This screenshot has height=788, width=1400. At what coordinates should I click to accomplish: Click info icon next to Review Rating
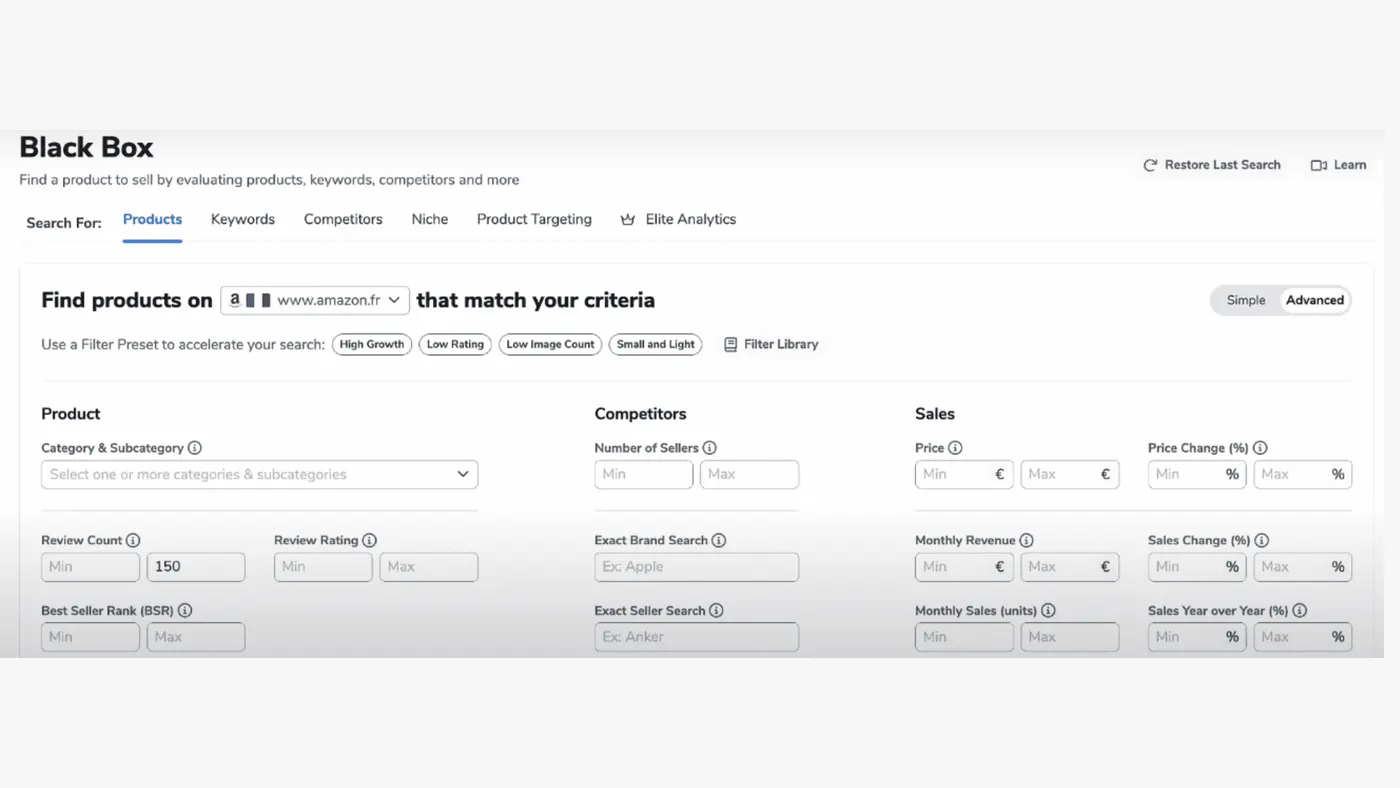click(x=369, y=540)
